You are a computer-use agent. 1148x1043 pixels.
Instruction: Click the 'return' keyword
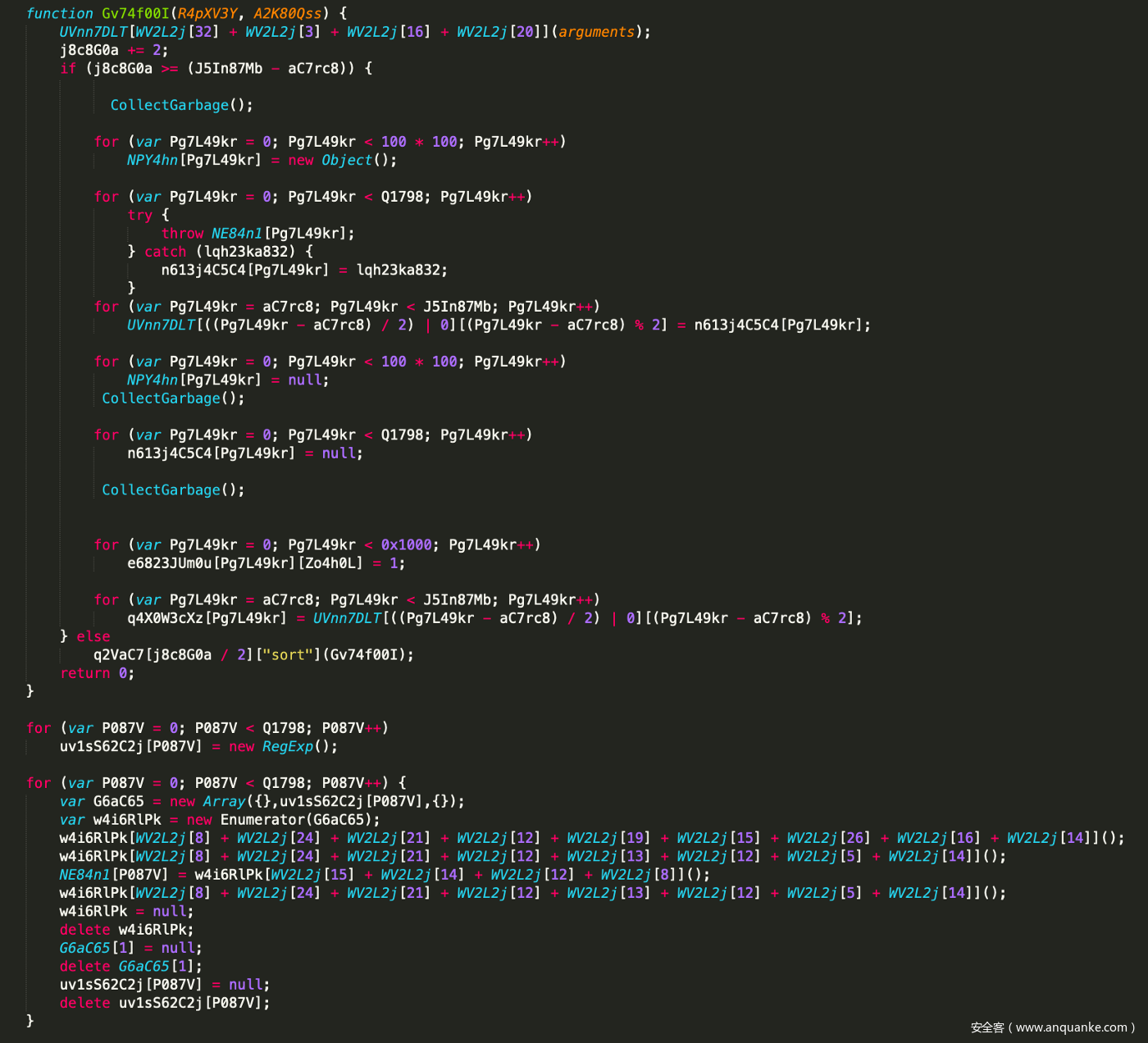[x=84, y=673]
